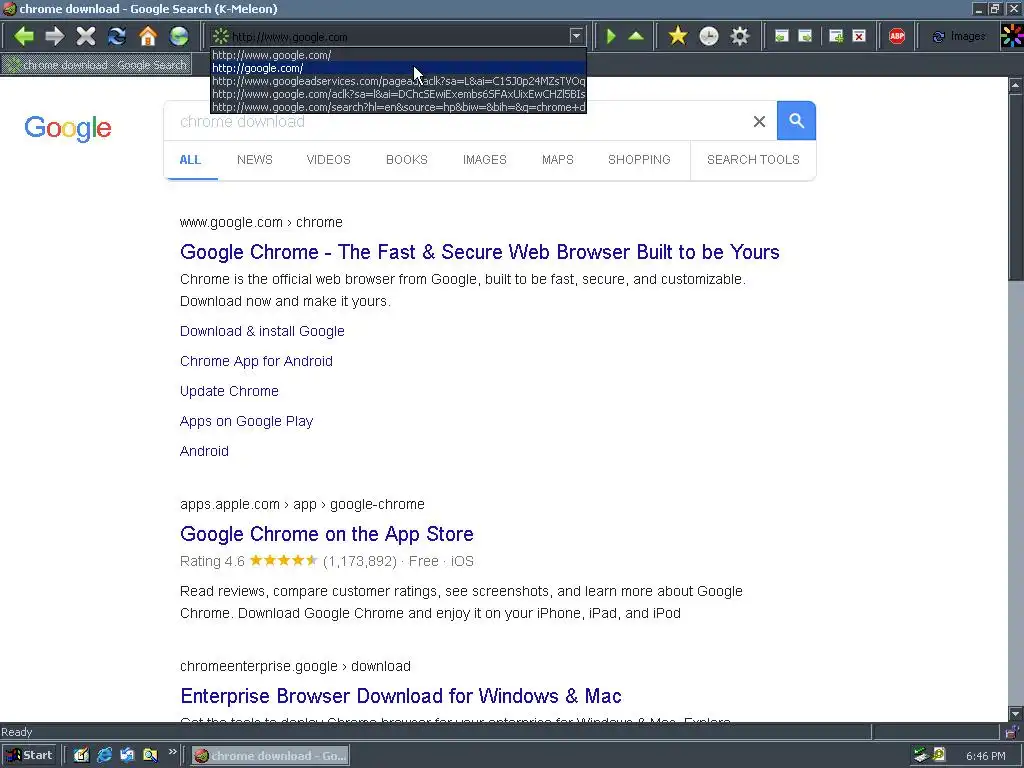This screenshot has width=1024, height=768.
Task: Choose google.com/aclk URL suggestion
Action: [x=398, y=94]
